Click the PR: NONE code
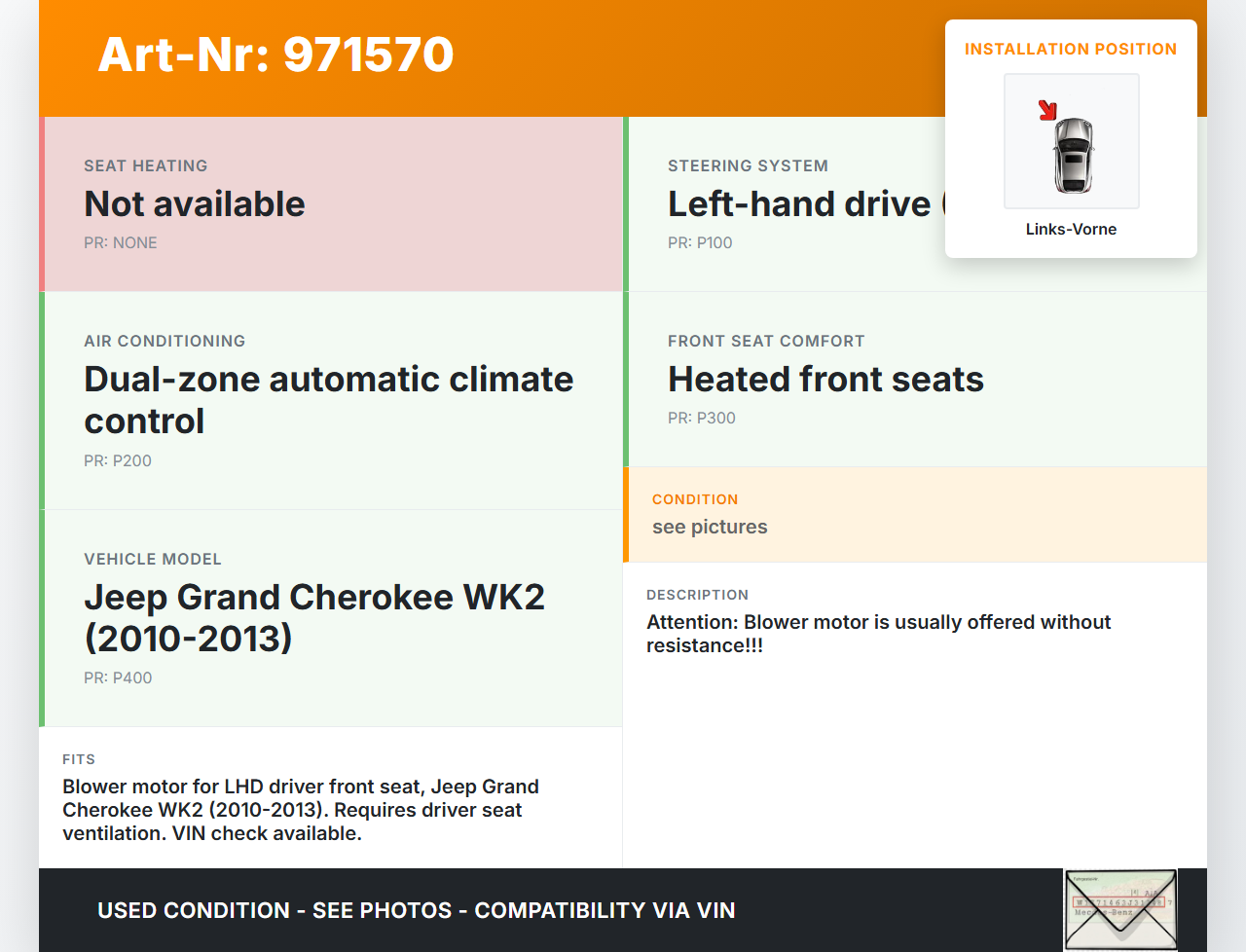The width and height of the screenshot is (1246, 952). tap(121, 243)
